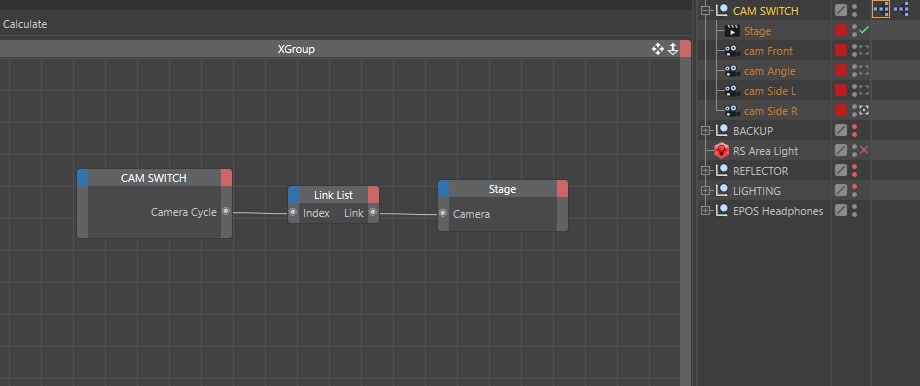Enable the RS Area Light red X
920x386 pixels.
pyautogui.click(x=864, y=150)
